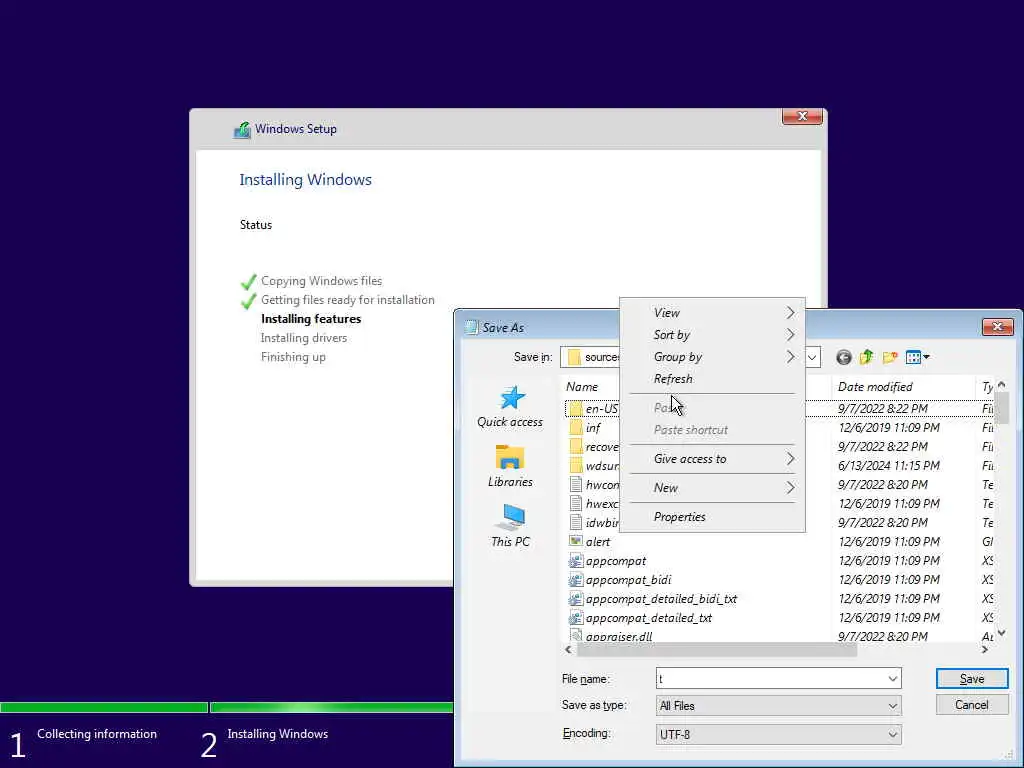Image resolution: width=1024 pixels, height=768 pixels.
Task: Click the Save As dialog title icon
Action: pos(471,327)
